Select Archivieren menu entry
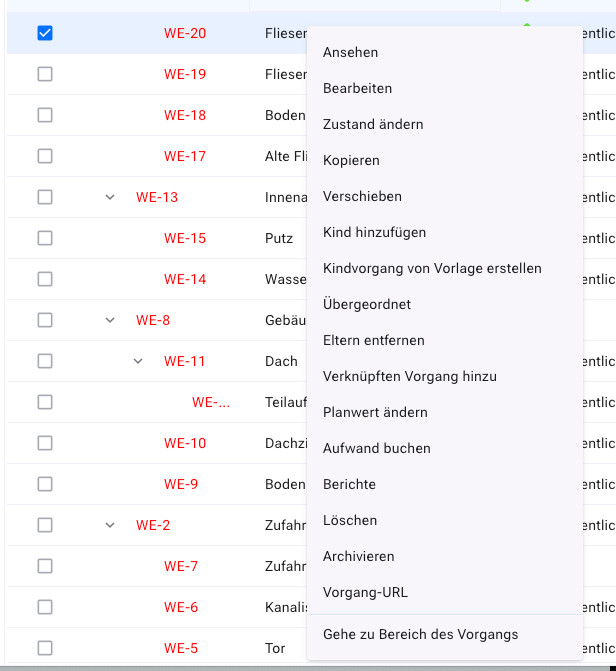This screenshot has width=616, height=671. (x=358, y=556)
